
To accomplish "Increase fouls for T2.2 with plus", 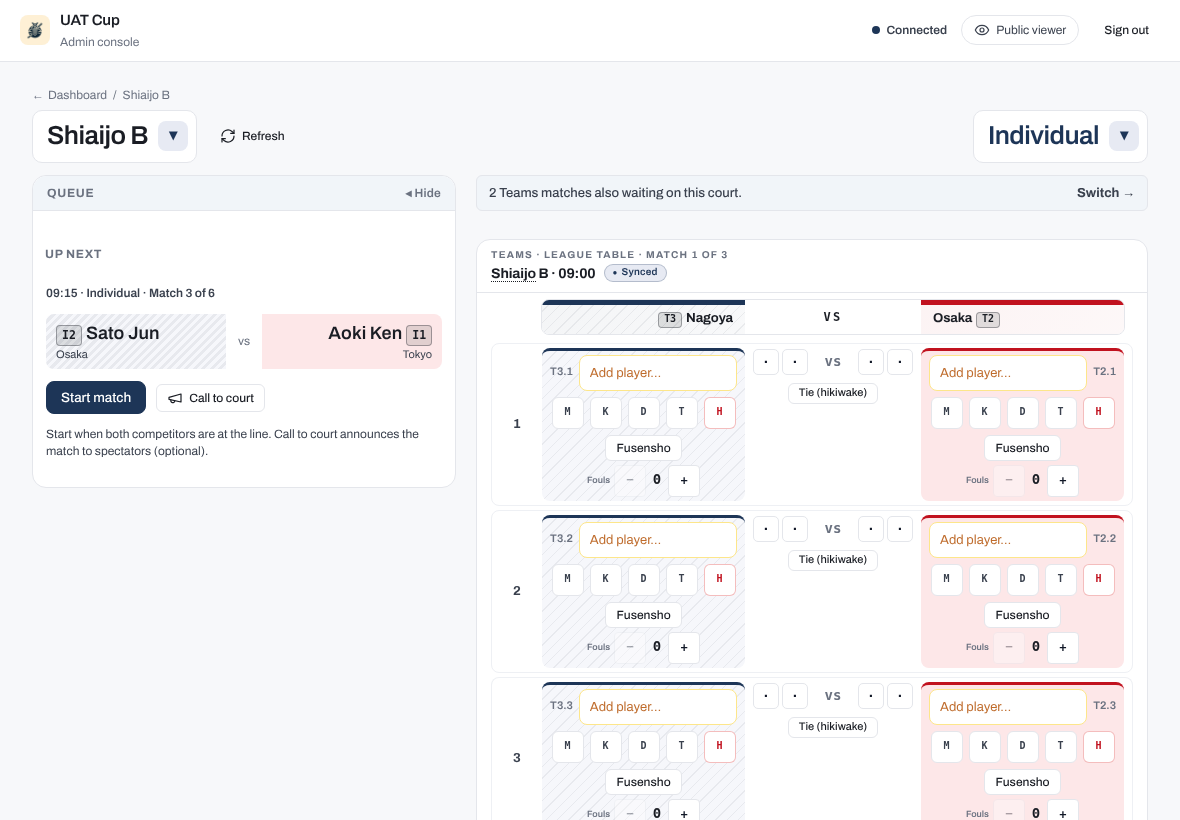I will (1063, 647).
